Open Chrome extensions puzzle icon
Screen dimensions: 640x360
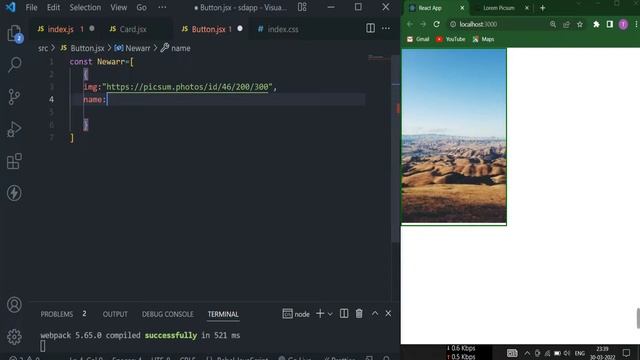[x=596, y=24]
